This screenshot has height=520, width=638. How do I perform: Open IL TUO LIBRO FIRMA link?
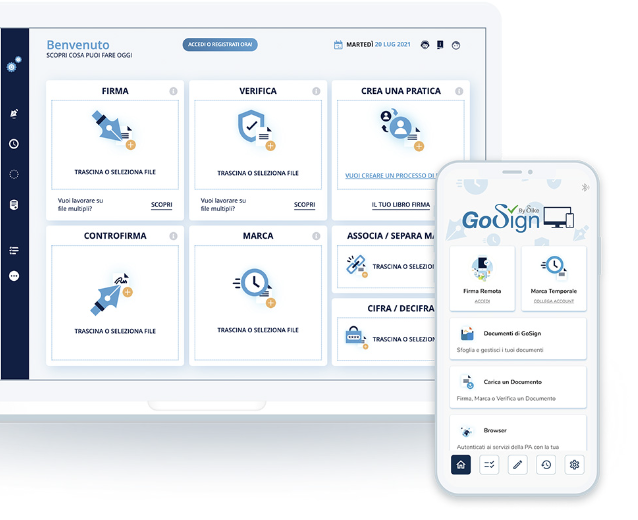(x=401, y=205)
